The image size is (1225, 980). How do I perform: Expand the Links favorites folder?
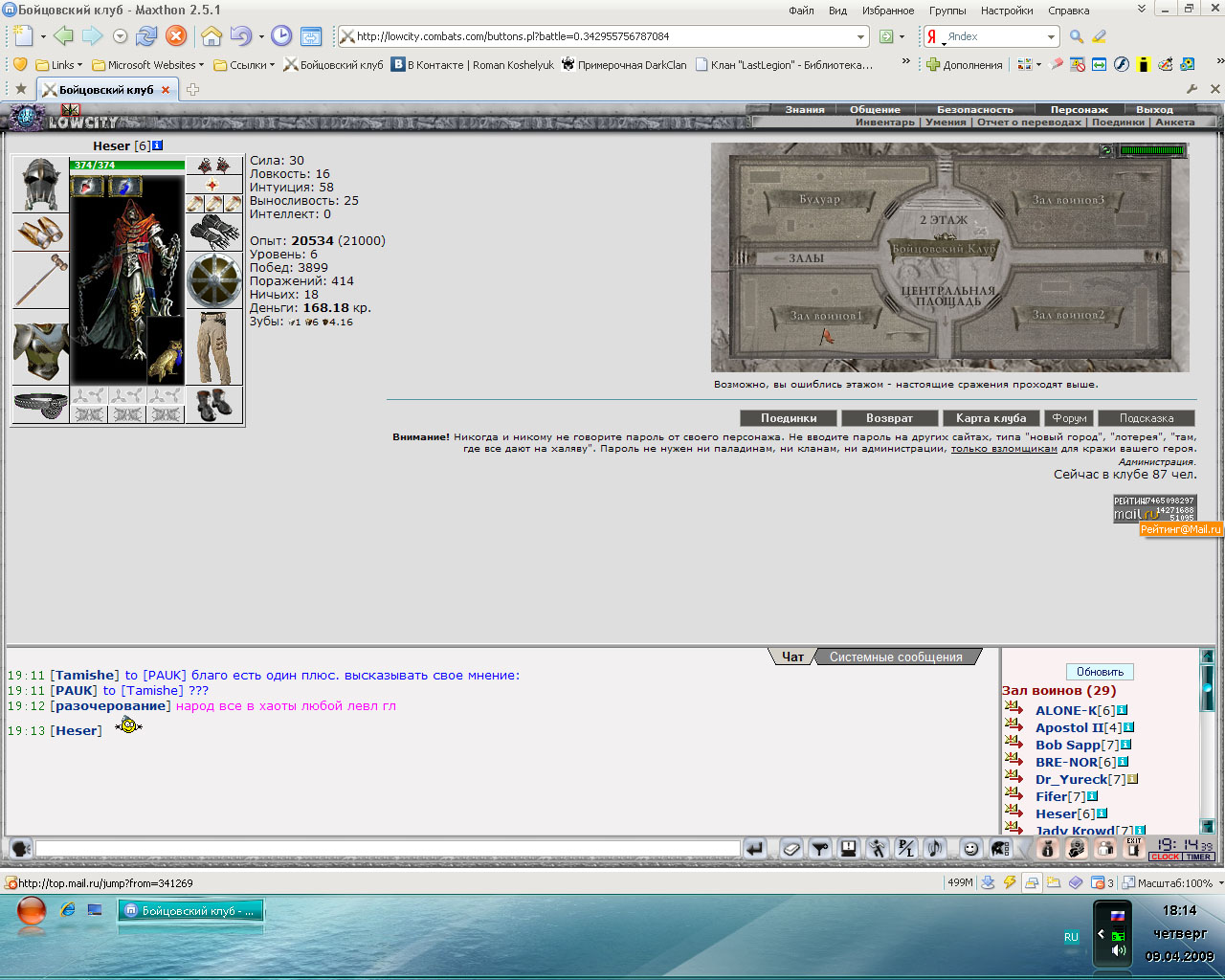click(59, 65)
